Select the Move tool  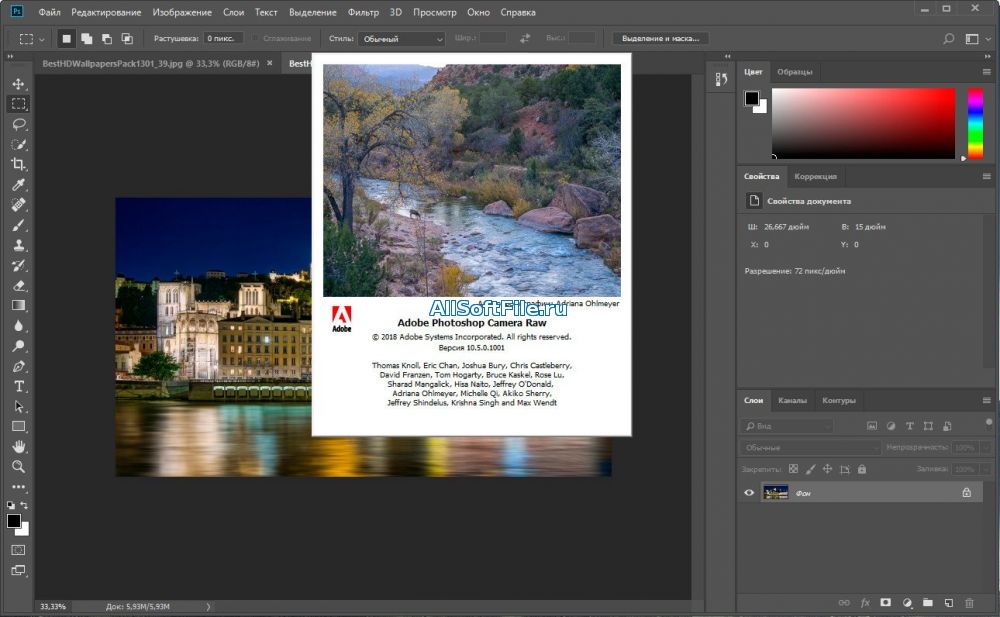(x=18, y=84)
